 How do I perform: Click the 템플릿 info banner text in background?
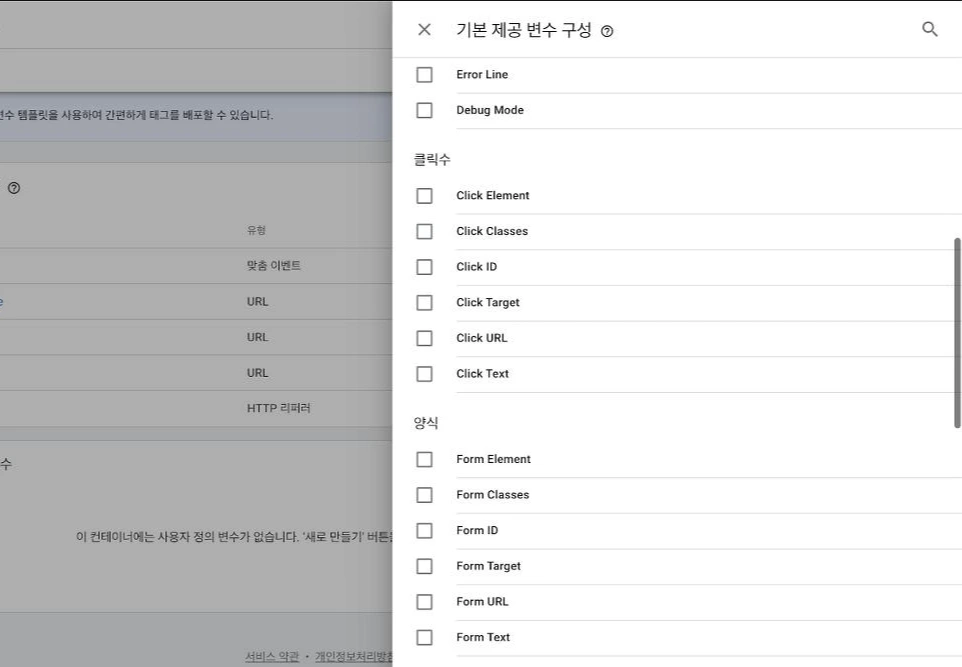pos(136,115)
